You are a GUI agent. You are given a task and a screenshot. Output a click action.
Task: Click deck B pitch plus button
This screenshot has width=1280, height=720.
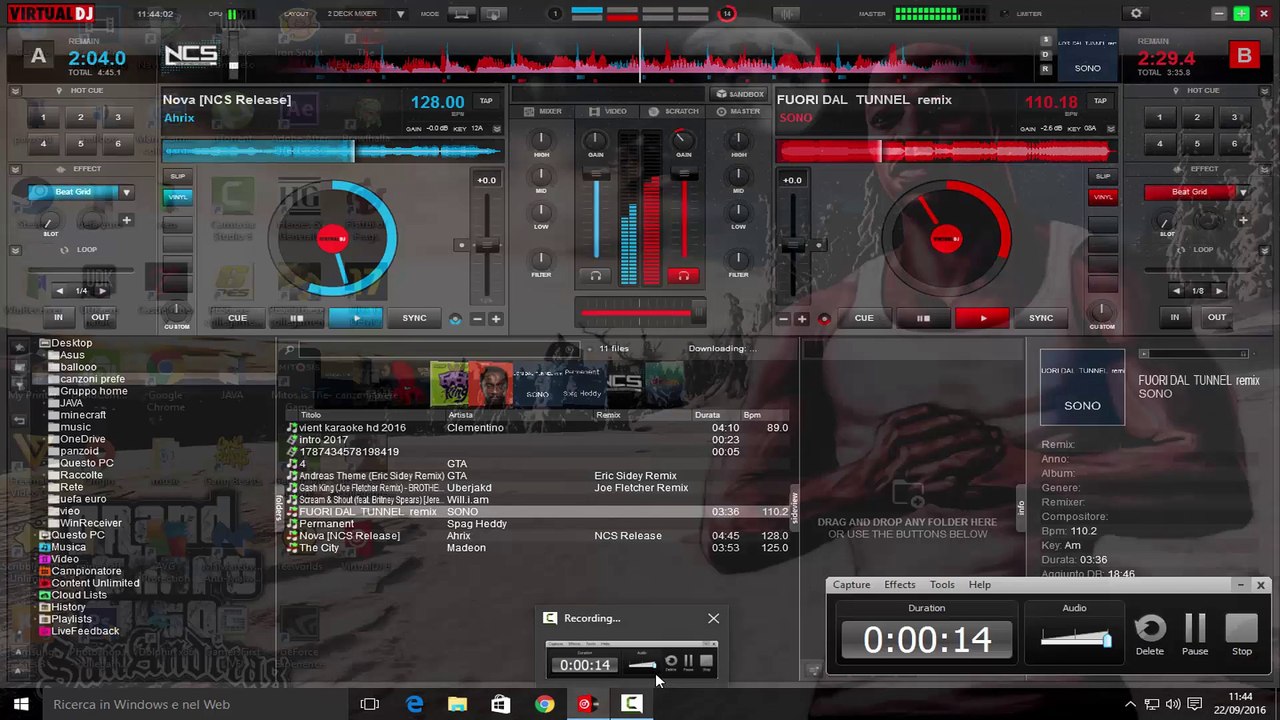pos(802,319)
